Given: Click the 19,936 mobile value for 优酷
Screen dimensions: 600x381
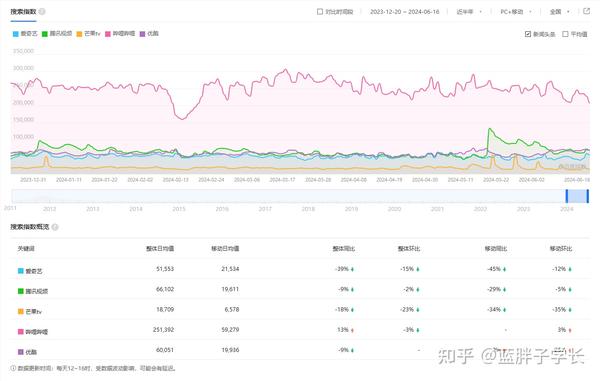Looking at the screenshot, I should coord(230,350).
